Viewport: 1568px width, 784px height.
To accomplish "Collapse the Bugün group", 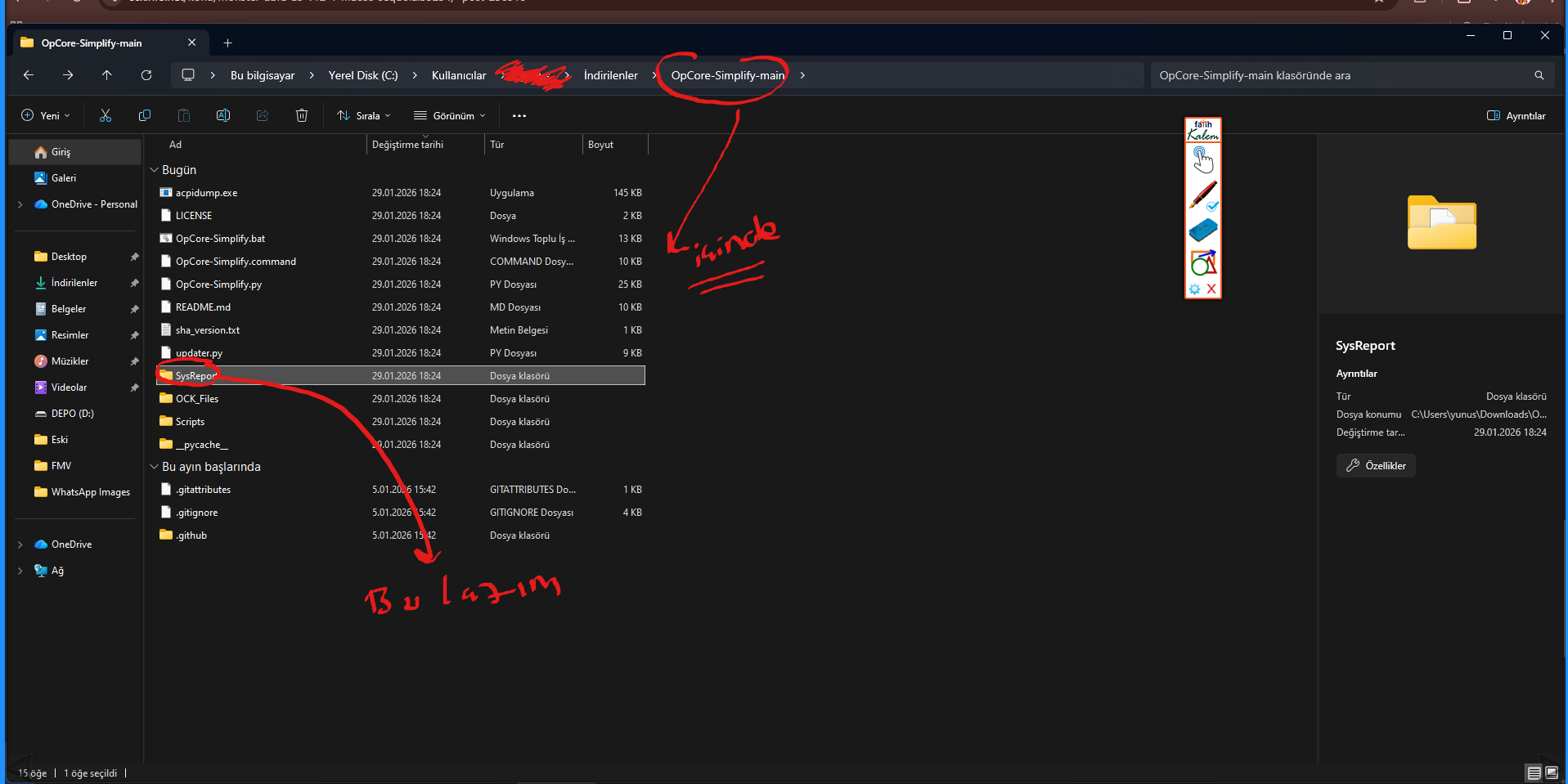I will click(x=154, y=170).
